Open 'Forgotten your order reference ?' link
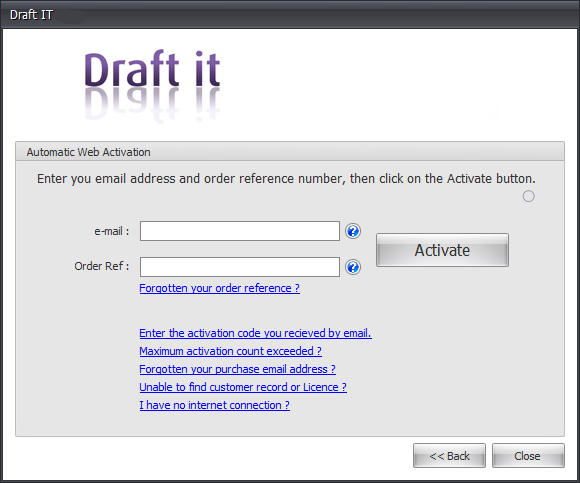This screenshot has width=580, height=483. click(x=219, y=288)
